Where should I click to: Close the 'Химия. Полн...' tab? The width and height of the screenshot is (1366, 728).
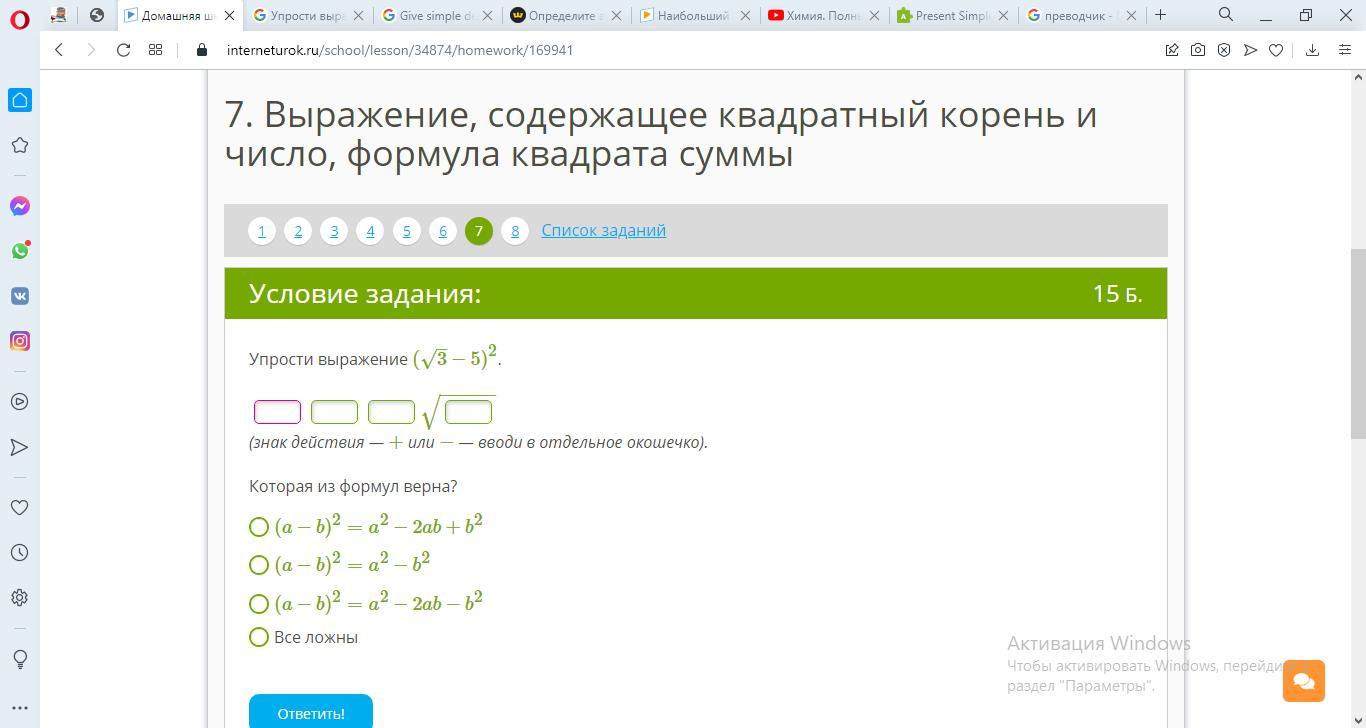pos(874,15)
